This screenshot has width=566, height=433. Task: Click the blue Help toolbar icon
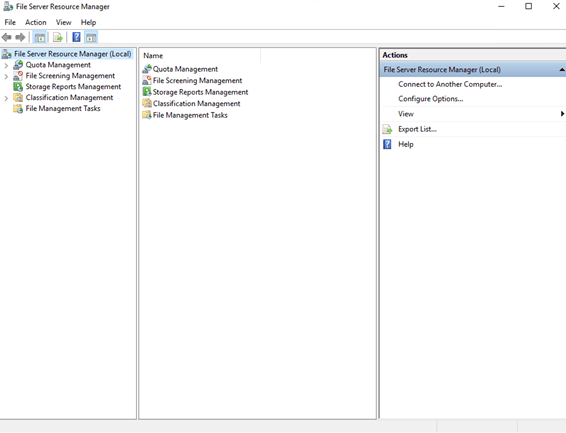pos(77,37)
